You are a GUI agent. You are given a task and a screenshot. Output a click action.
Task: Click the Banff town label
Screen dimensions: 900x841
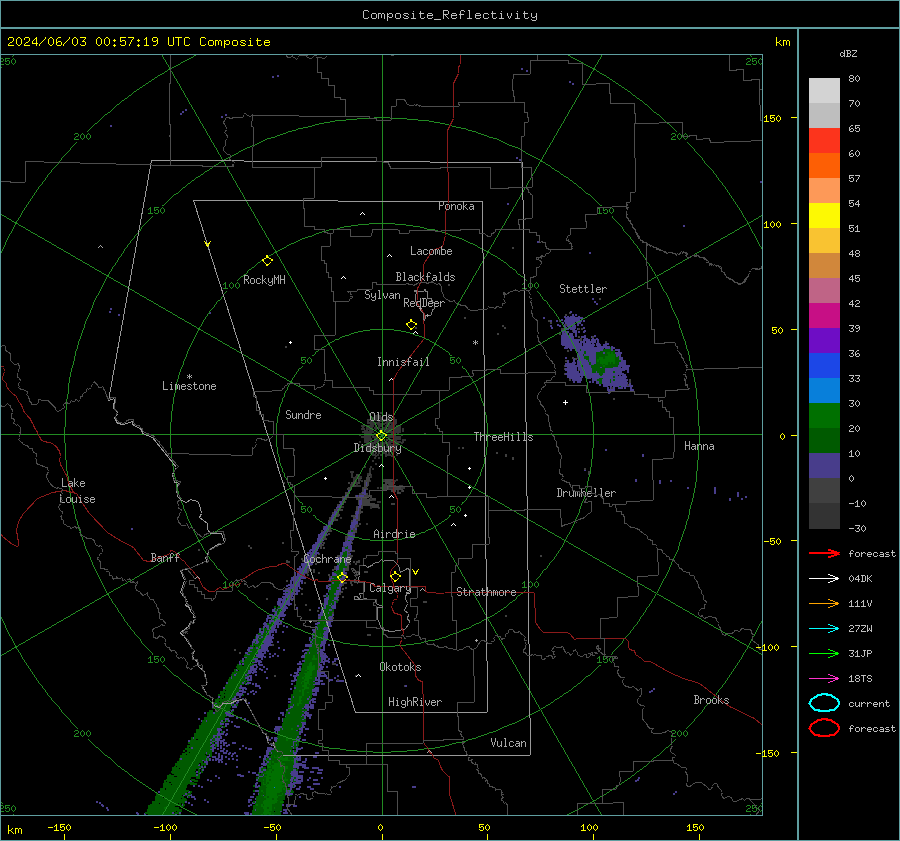point(165,557)
